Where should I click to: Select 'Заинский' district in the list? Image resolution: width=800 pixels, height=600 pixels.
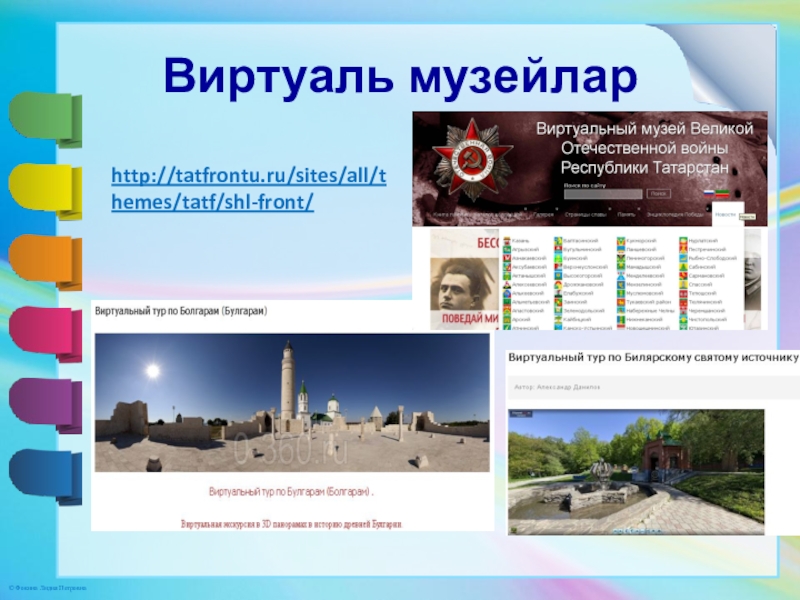[575, 302]
